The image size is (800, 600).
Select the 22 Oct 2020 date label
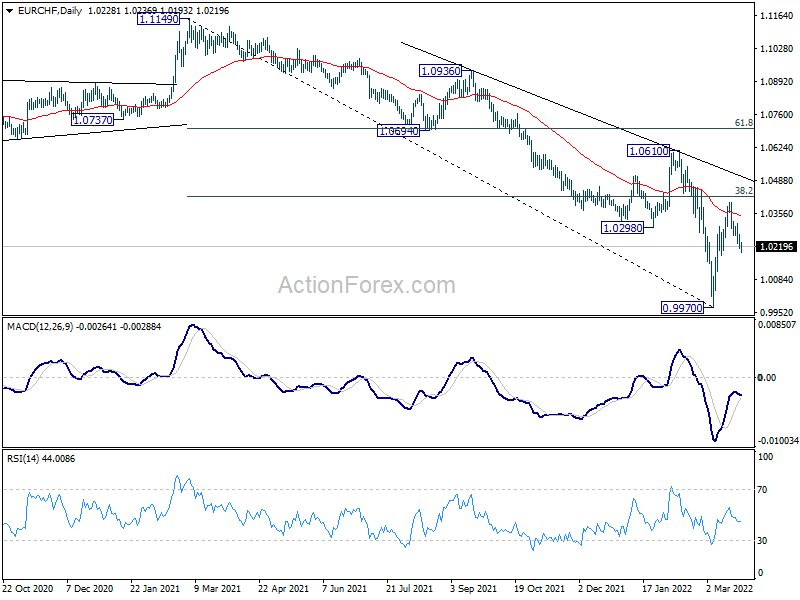(28, 589)
